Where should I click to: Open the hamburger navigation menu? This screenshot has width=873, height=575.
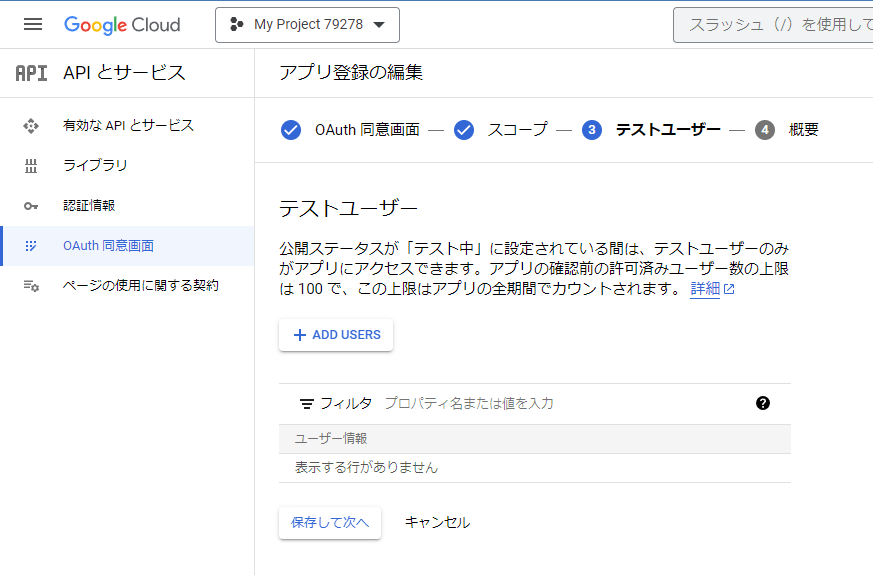(x=33, y=24)
